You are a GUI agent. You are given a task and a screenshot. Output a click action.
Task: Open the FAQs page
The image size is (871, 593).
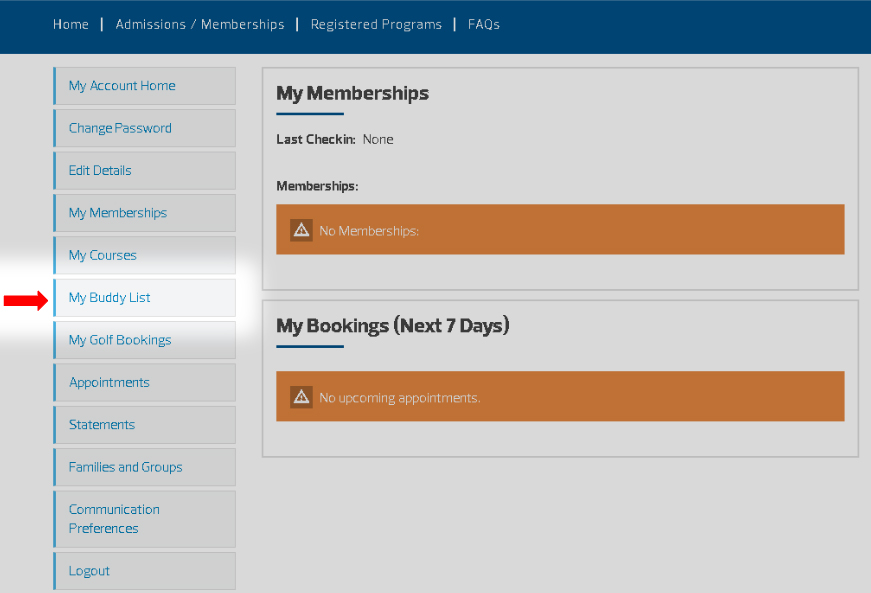coord(484,24)
